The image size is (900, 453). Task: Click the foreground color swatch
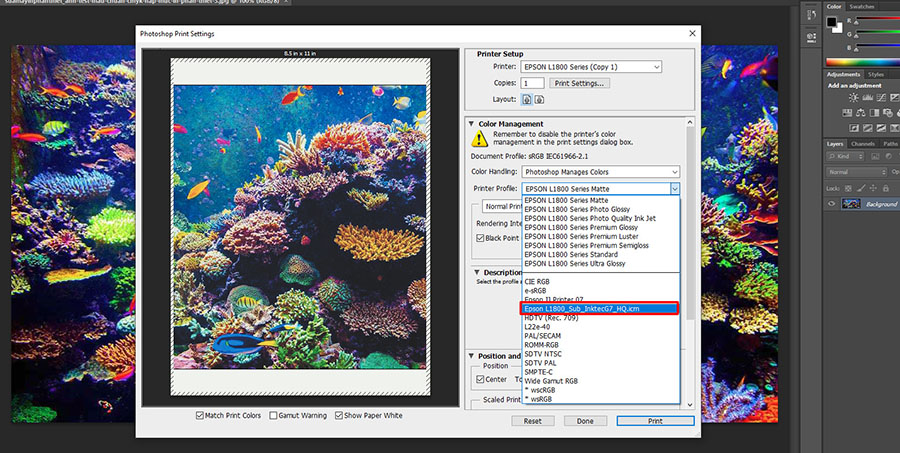(x=831, y=20)
